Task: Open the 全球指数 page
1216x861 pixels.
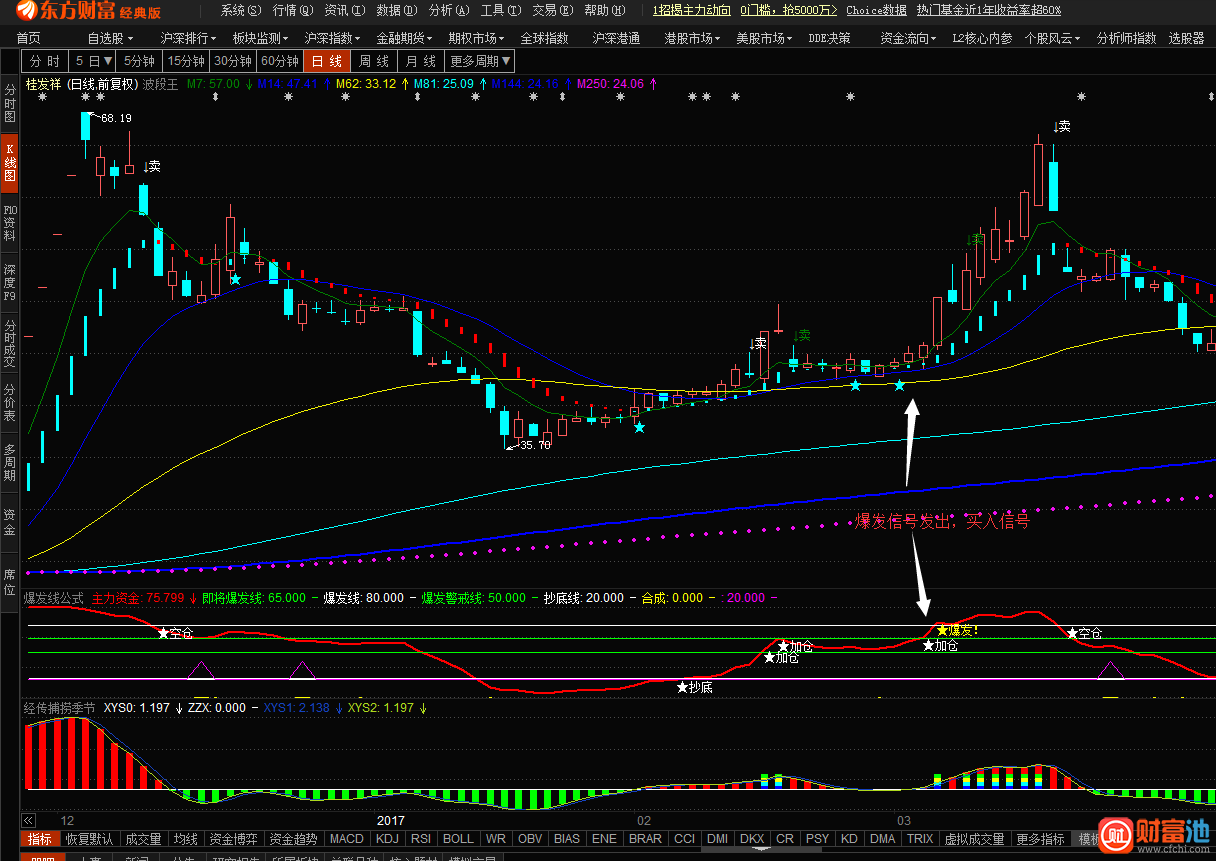Action: tap(544, 38)
